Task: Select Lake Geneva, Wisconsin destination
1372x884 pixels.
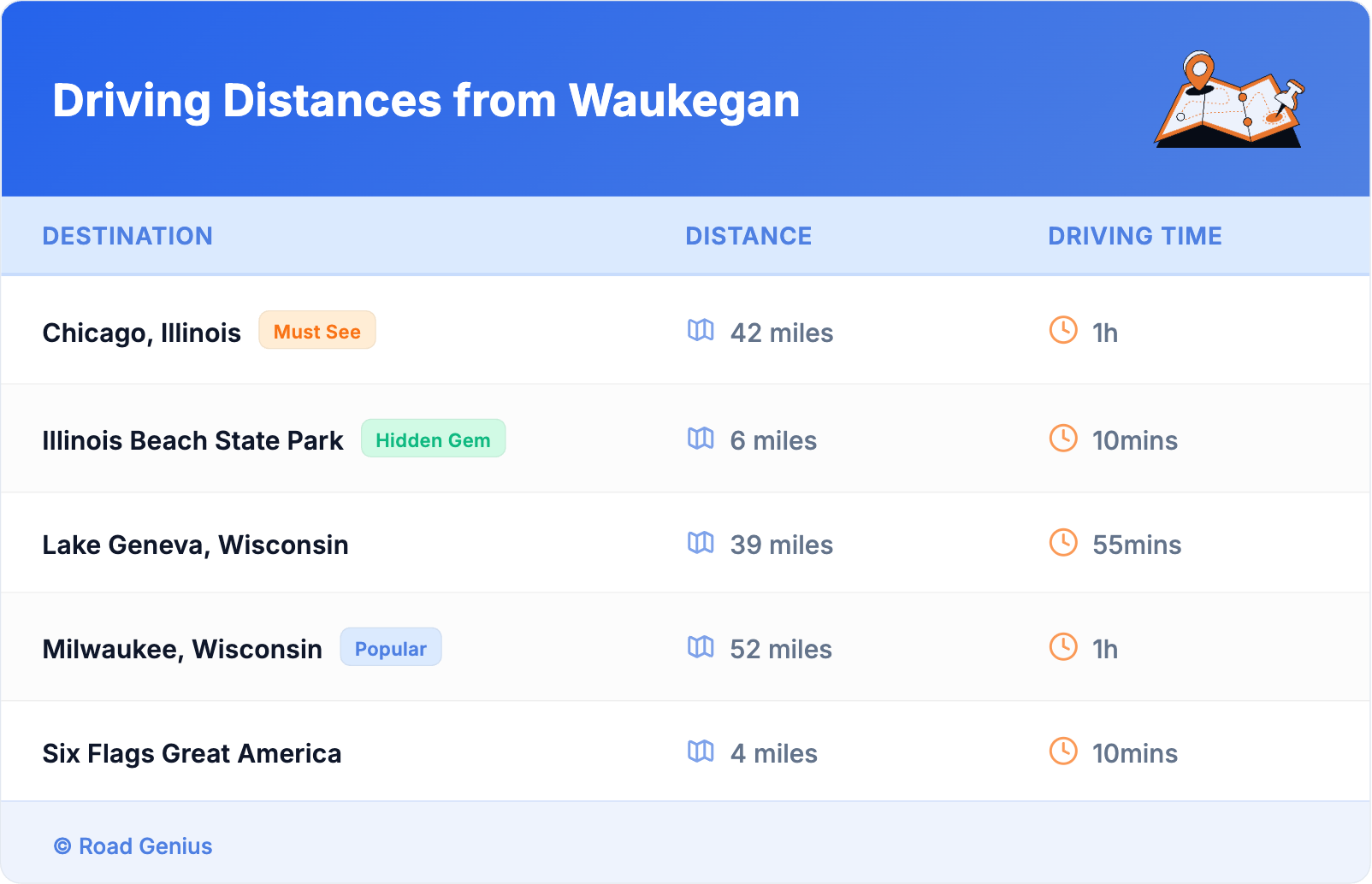Action: 195,545
